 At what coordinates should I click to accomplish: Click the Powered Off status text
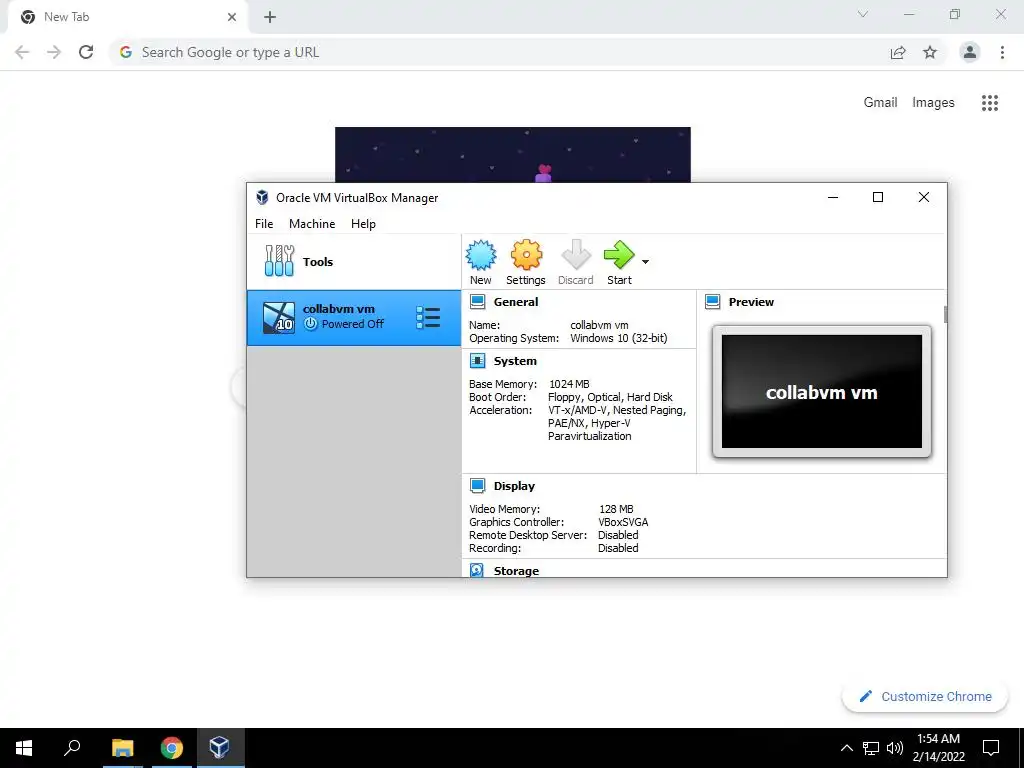(x=353, y=324)
